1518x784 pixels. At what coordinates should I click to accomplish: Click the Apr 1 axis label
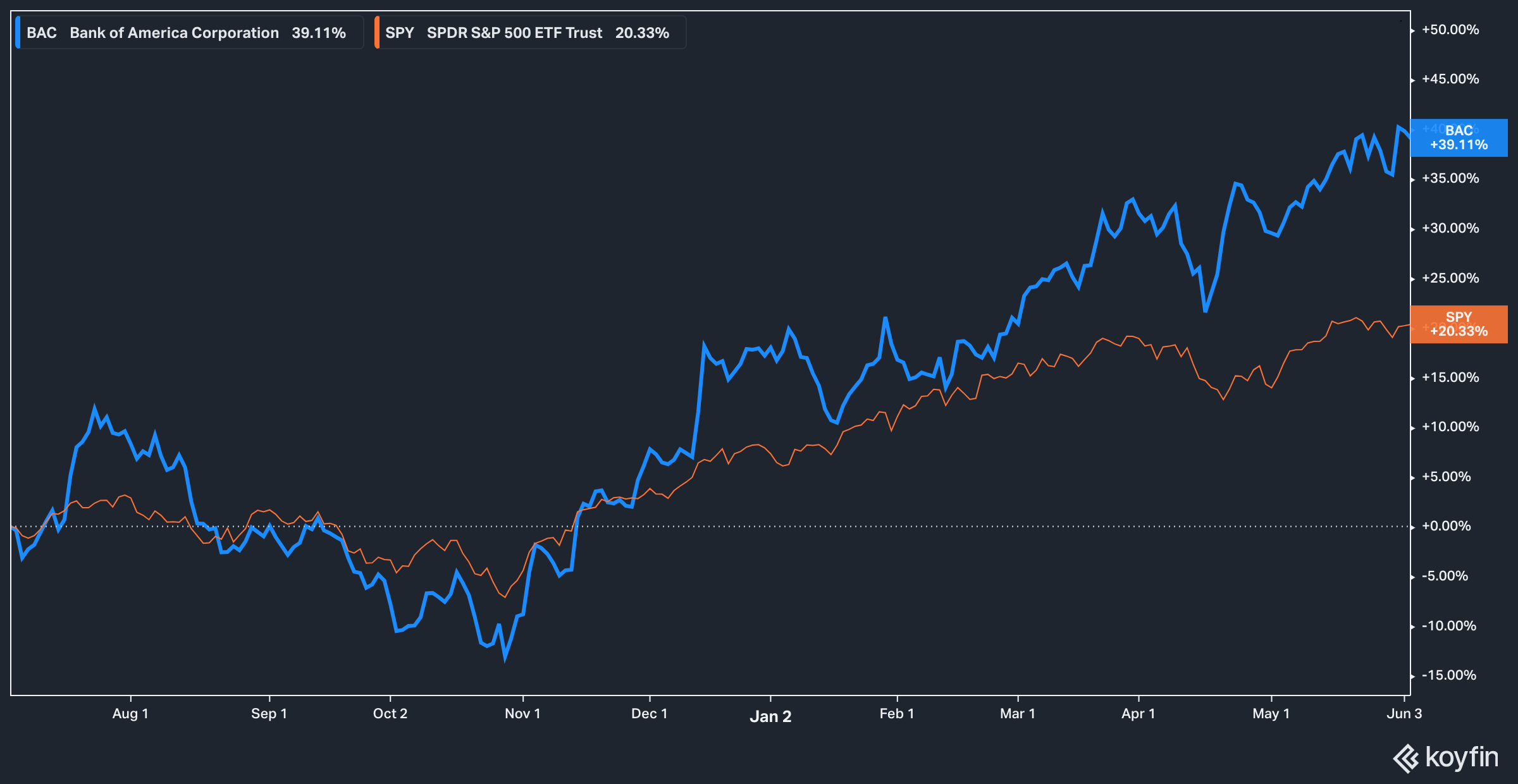[1138, 714]
